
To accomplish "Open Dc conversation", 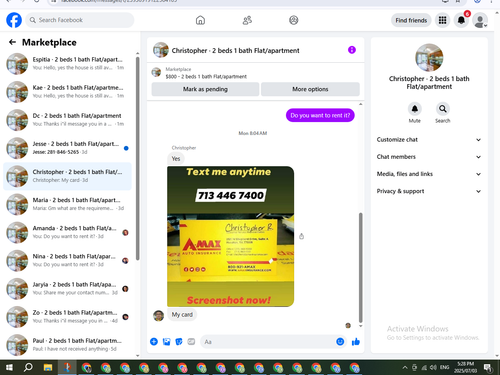I will 67,120.
